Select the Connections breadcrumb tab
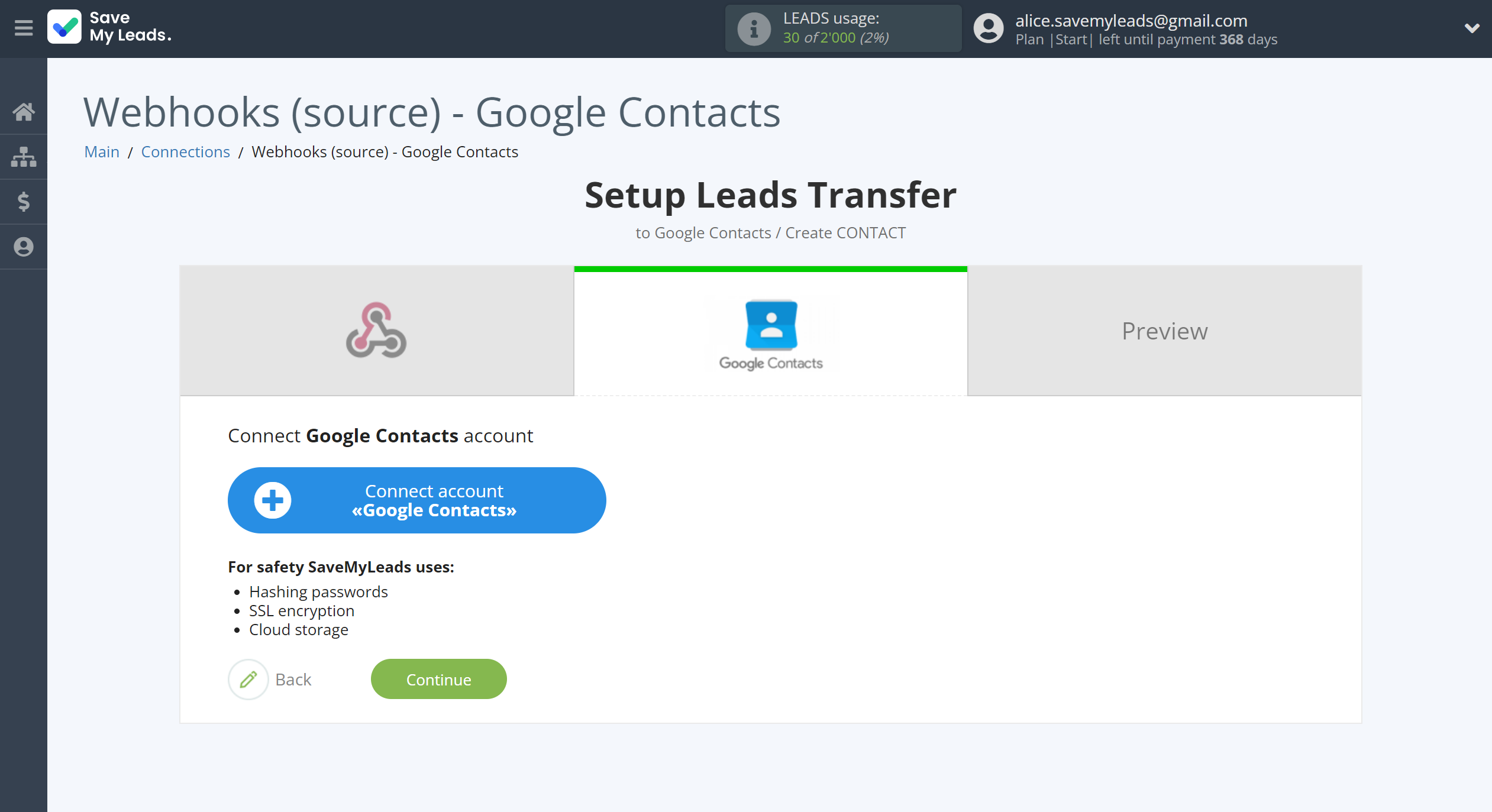1492x812 pixels. pos(185,151)
